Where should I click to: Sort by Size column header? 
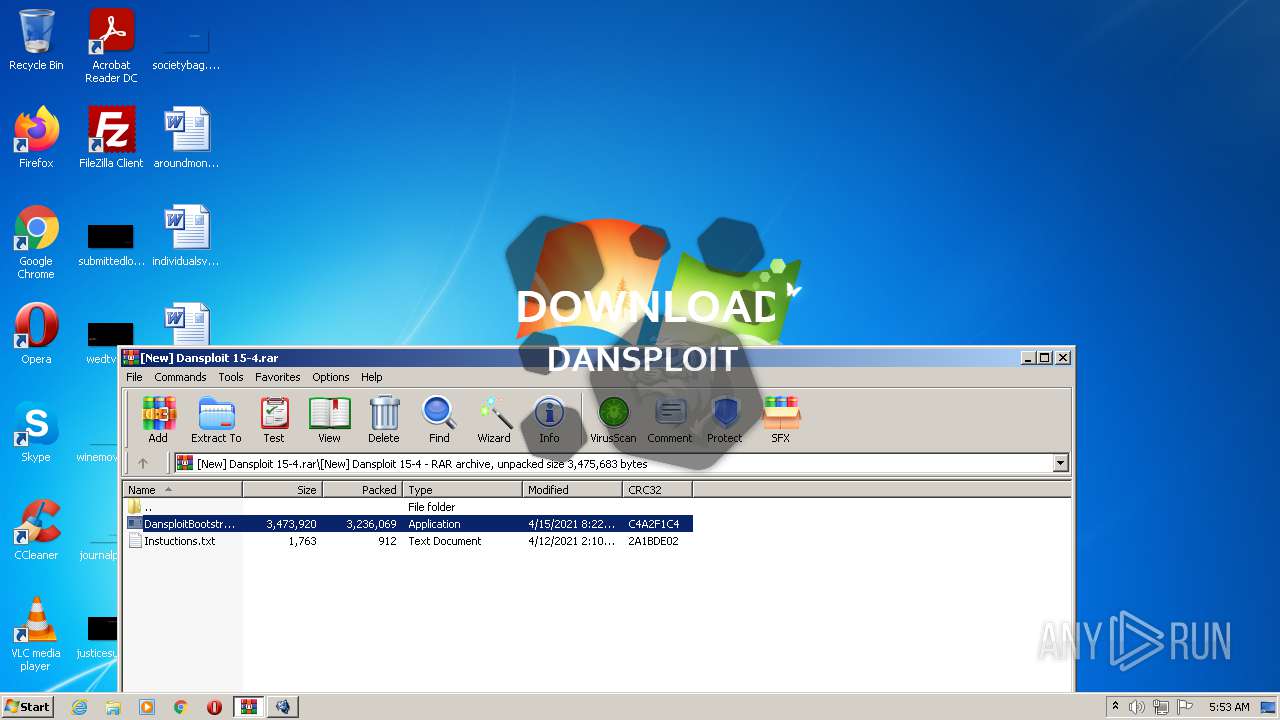click(x=282, y=490)
